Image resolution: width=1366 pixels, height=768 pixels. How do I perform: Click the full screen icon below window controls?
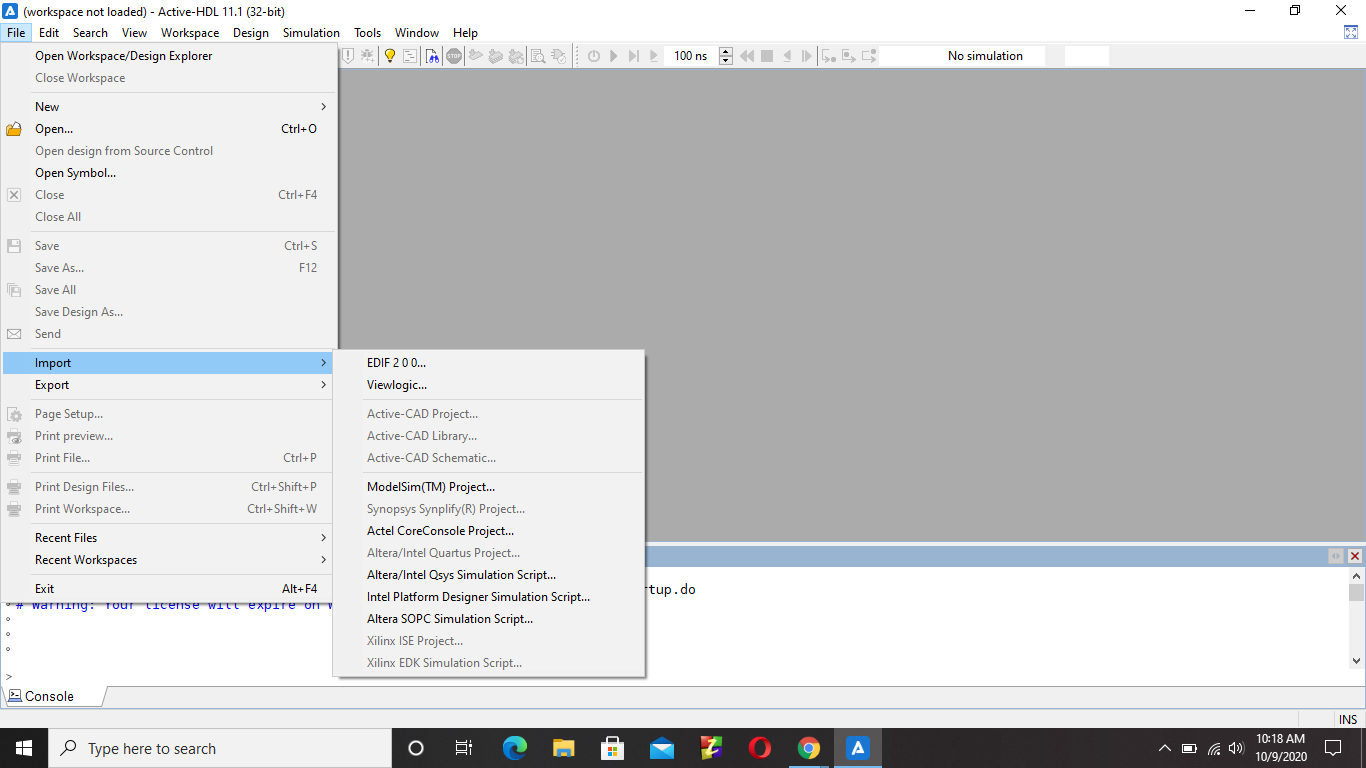[x=1351, y=32]
